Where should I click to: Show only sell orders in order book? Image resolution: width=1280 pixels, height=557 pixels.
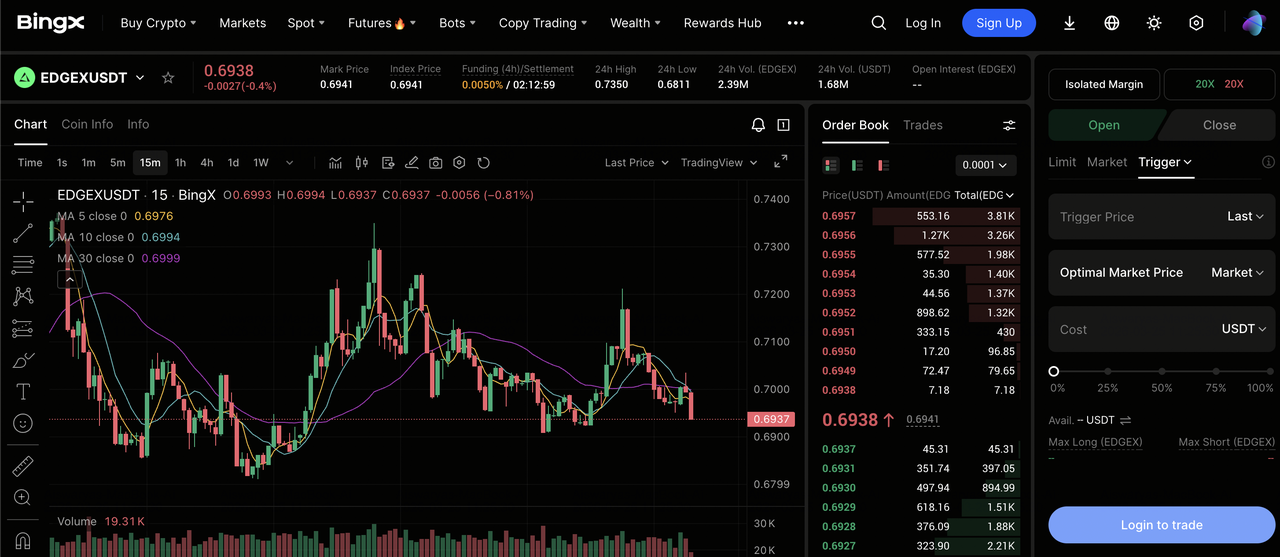(x=857, y=165)
